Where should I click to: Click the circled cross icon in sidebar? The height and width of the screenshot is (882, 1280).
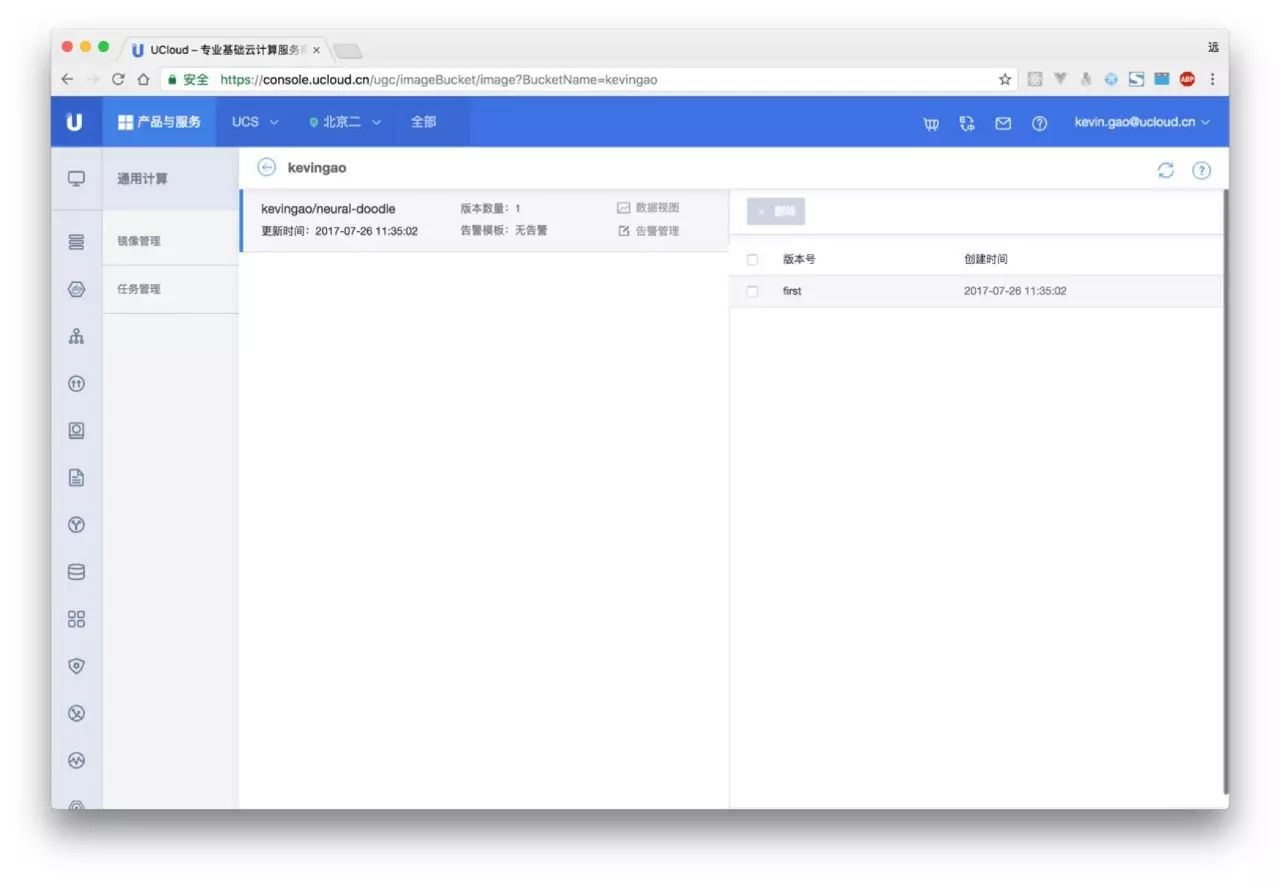[76, 713]
